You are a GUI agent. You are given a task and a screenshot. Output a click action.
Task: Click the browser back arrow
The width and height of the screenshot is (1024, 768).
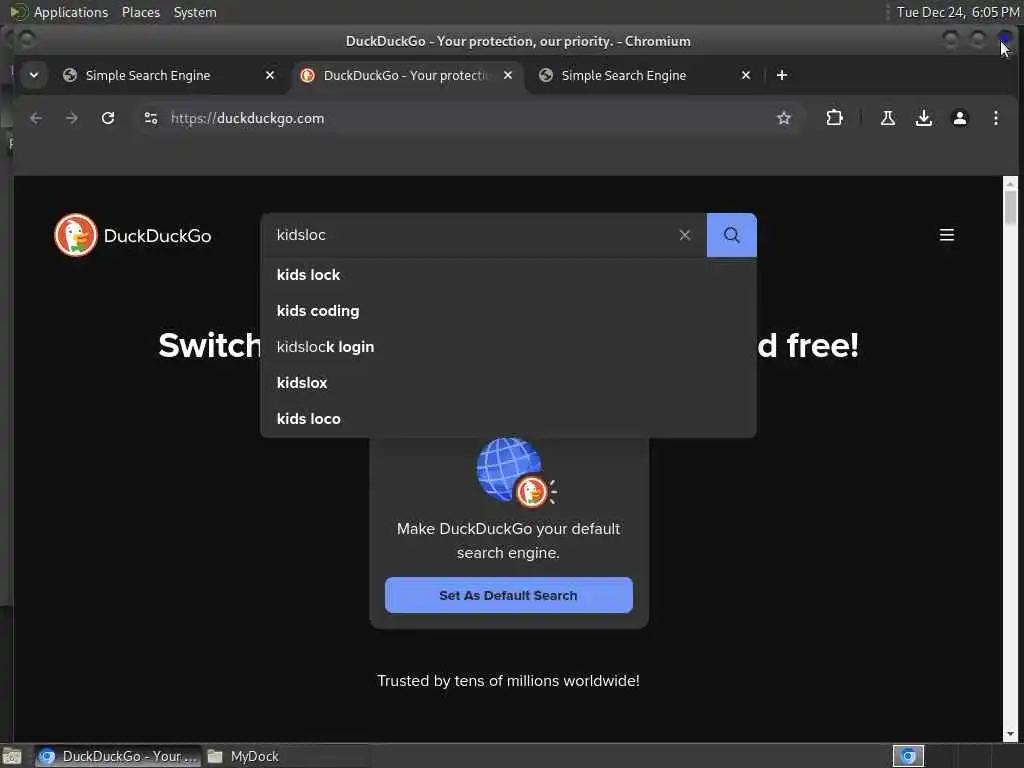tap(36, 118)
